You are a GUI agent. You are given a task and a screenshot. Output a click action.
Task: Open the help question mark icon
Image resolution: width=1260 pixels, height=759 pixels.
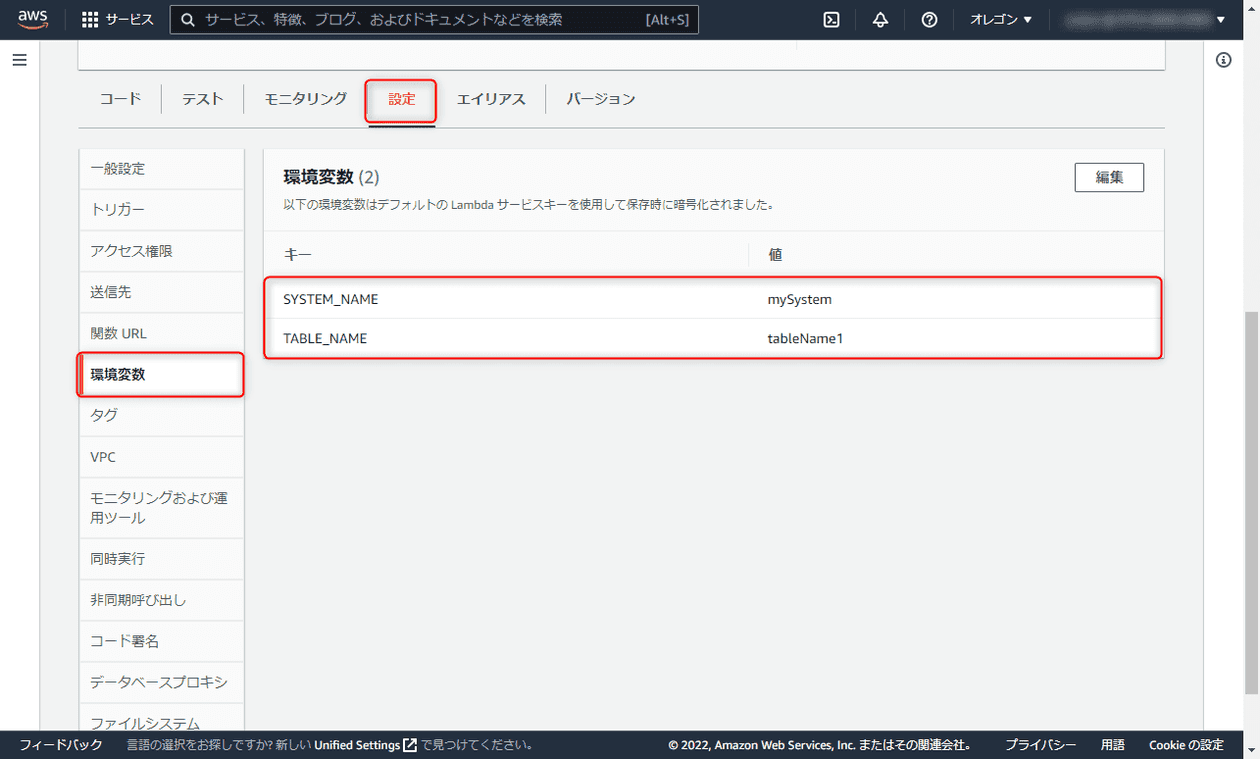pyautogui.click(x=928, y=18)
